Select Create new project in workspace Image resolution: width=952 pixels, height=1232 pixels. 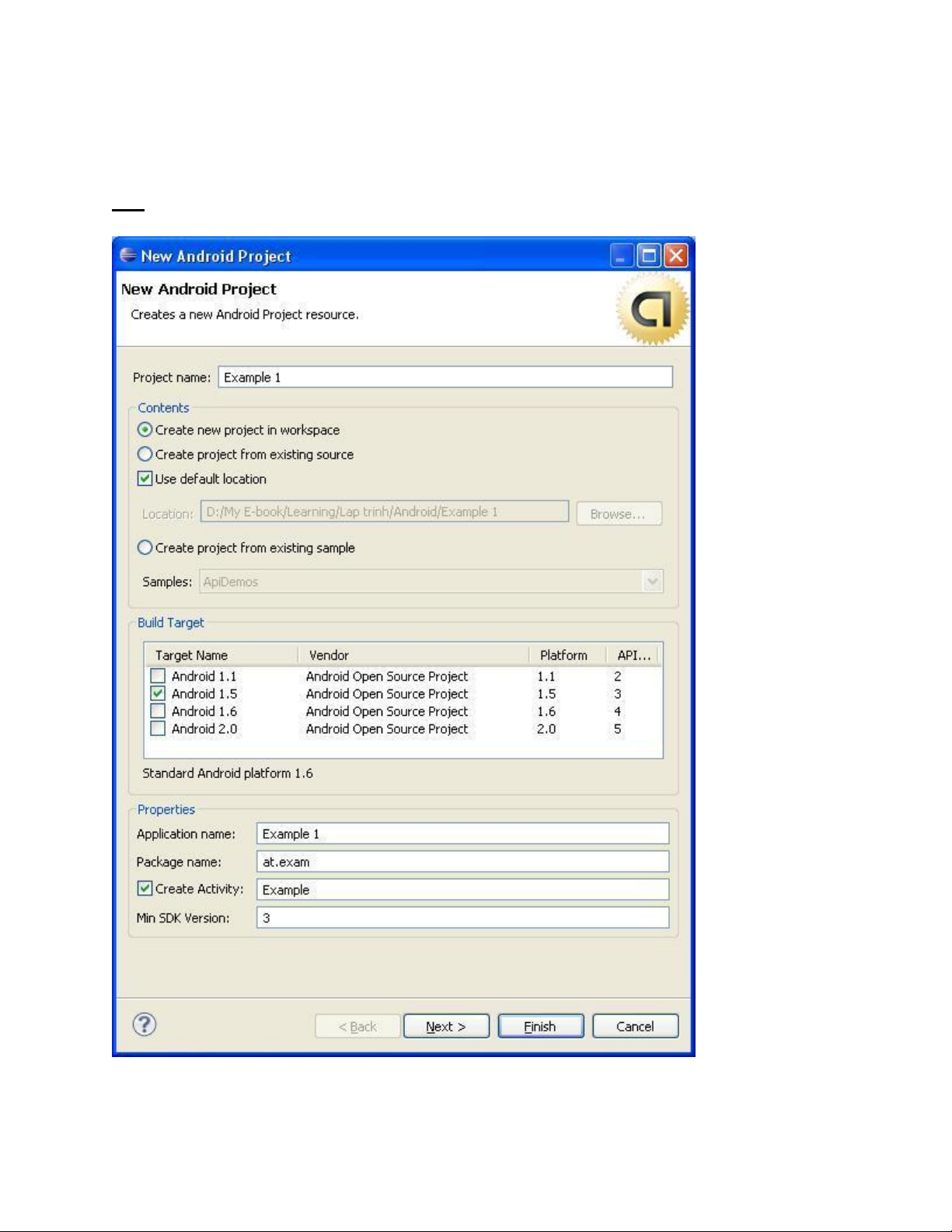coord(145,430)
